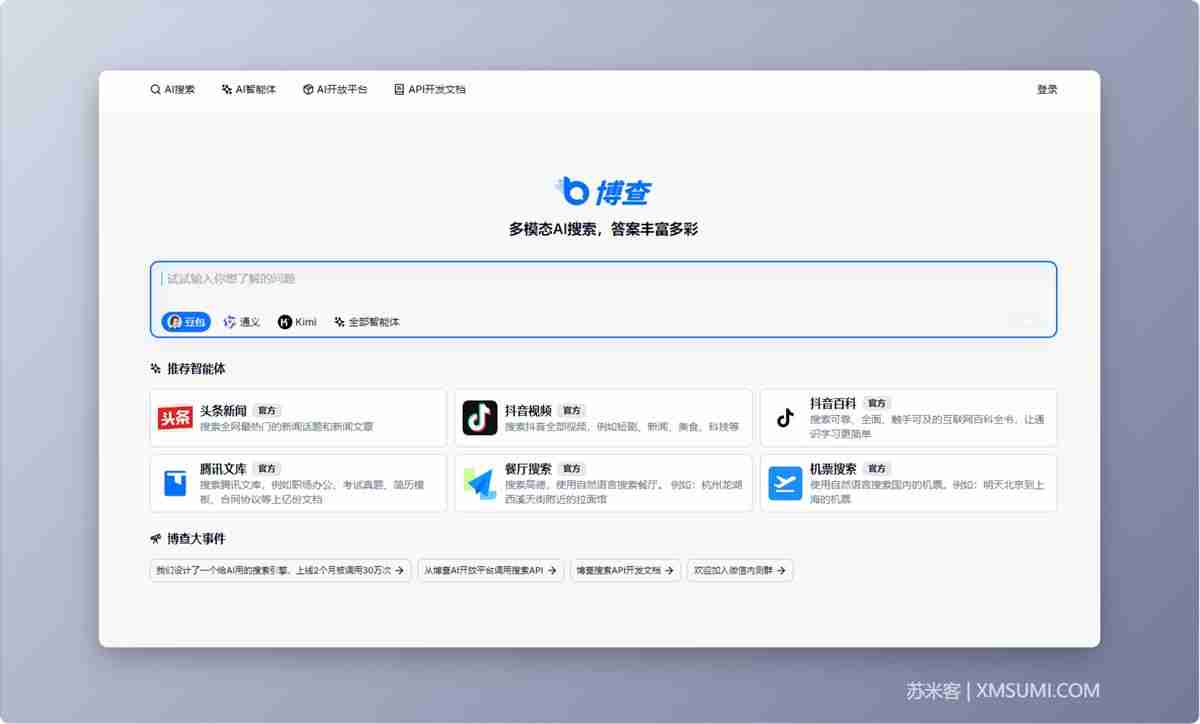Select the 机票搜索 airplane ticket icon
This screenshot has height=724, width=1200.
pyautogui.click(x=784, y=483)
